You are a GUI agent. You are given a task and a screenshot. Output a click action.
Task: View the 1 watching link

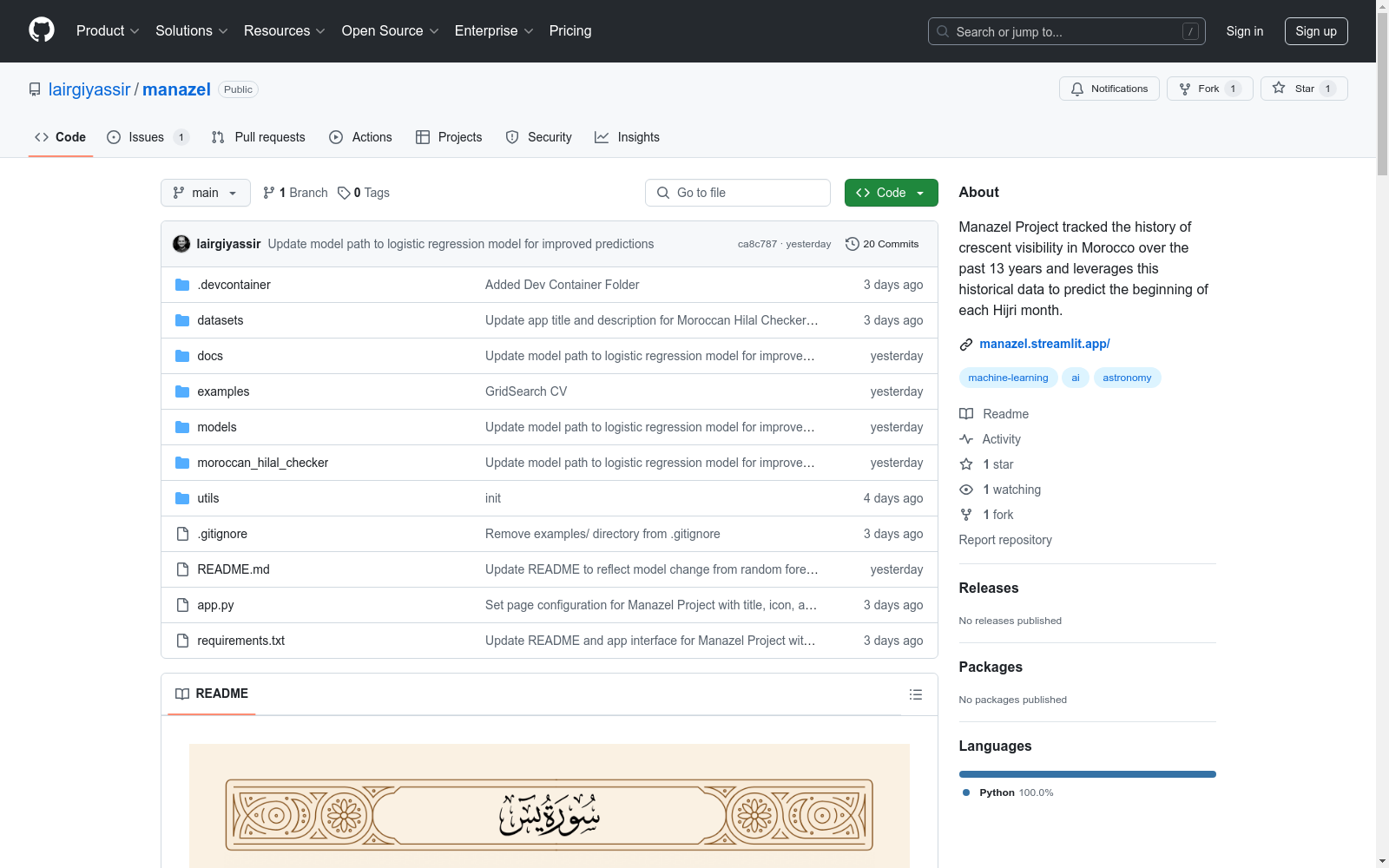[x=1000, y=490]
